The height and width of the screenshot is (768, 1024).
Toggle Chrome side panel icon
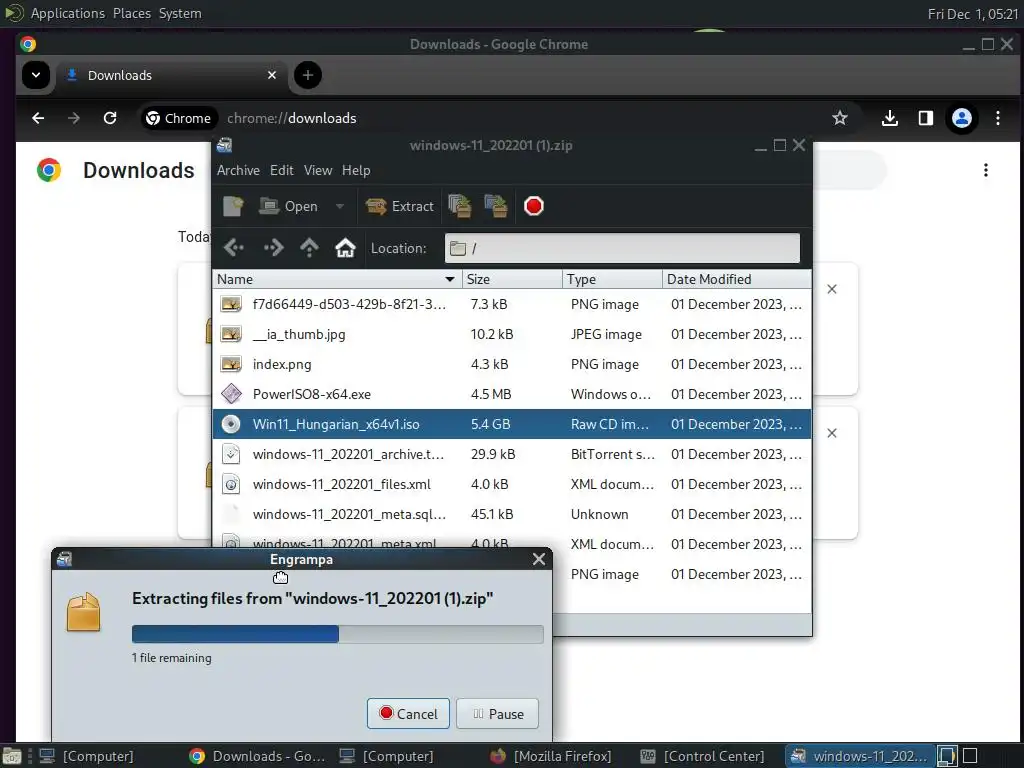click(x=925, y=118)
